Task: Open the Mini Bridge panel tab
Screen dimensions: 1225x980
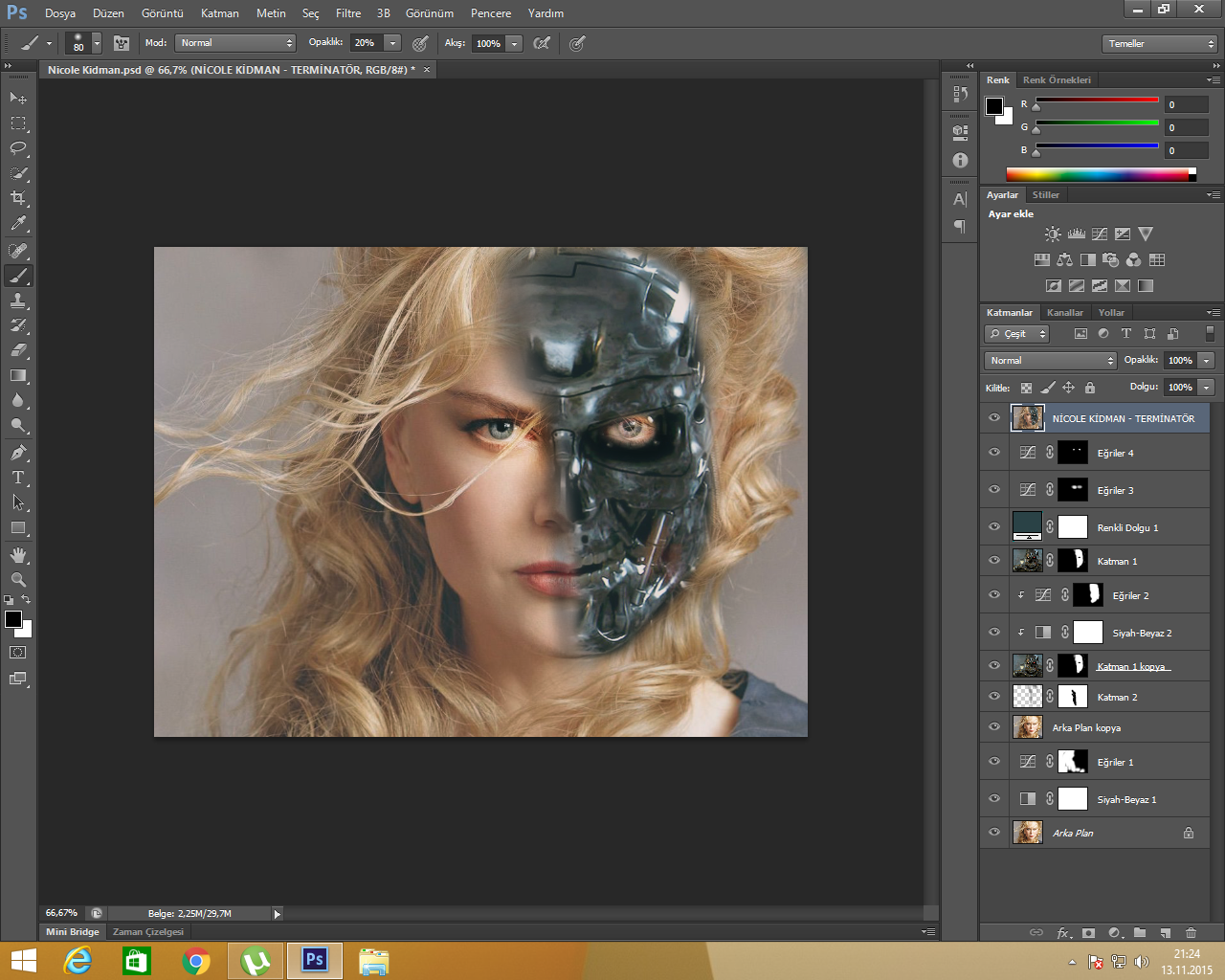Action: tap(73, 931)
